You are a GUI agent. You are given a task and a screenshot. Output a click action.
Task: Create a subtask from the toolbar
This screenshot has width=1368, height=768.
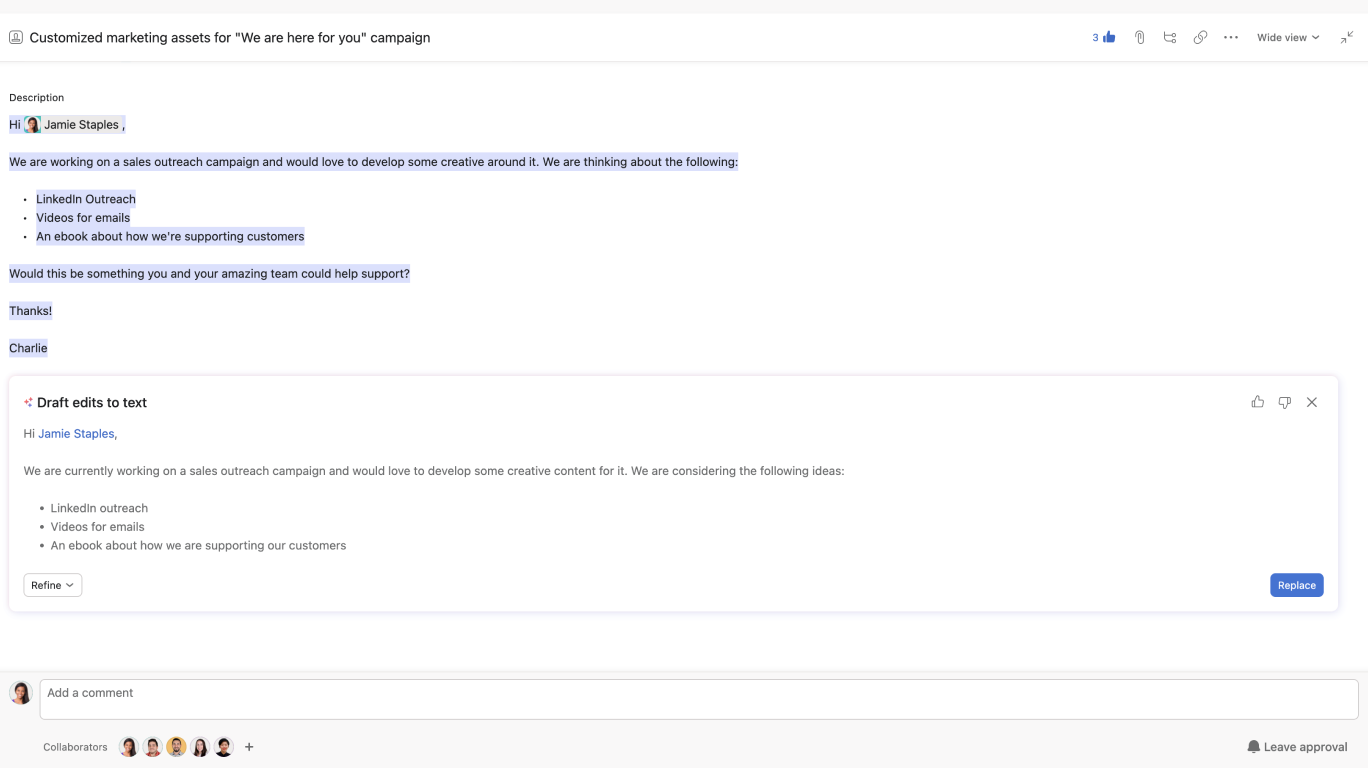pyautogui.click(x=1170, y=37)
